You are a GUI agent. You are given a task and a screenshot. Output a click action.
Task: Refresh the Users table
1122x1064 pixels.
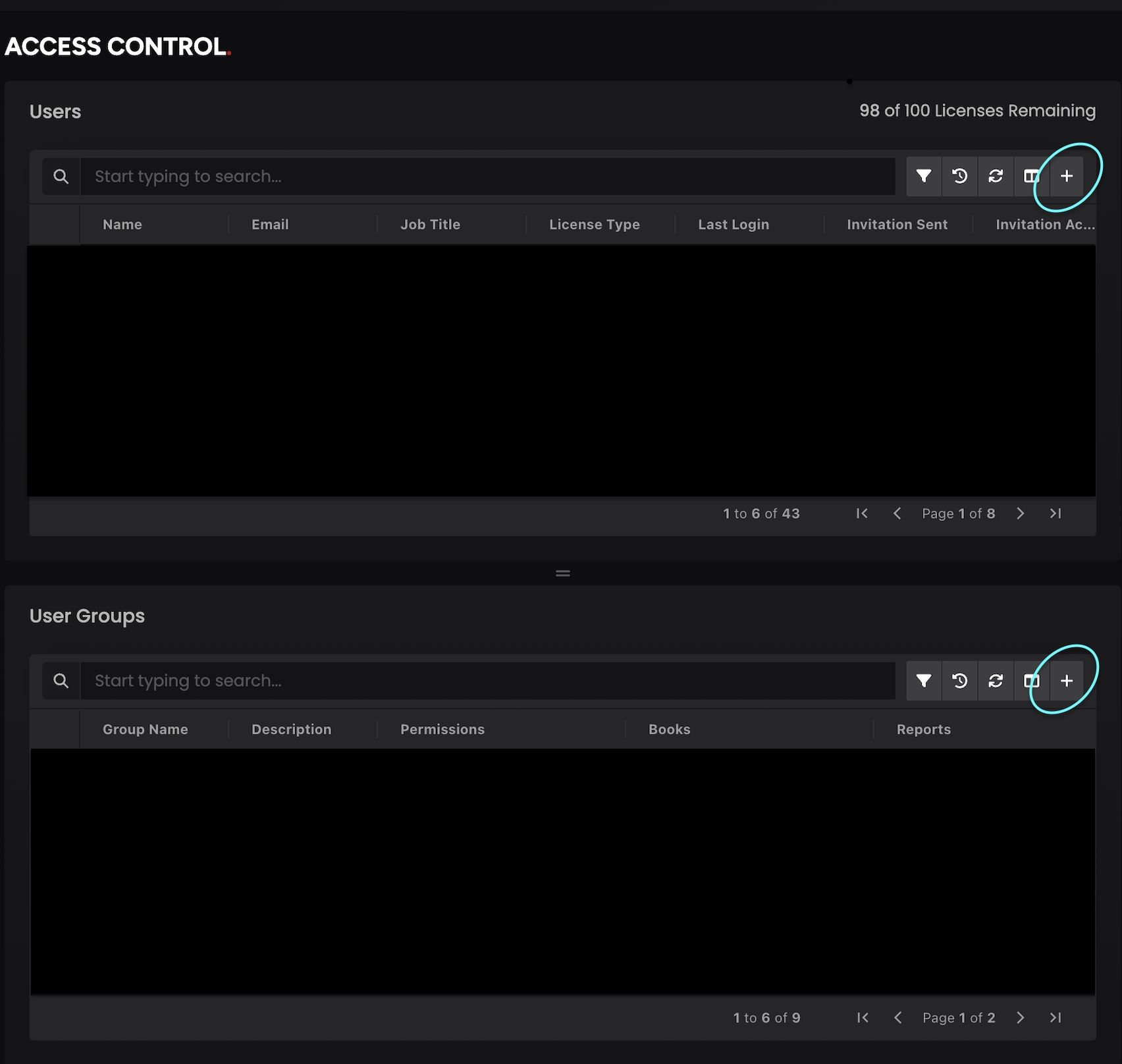(996, 176)
